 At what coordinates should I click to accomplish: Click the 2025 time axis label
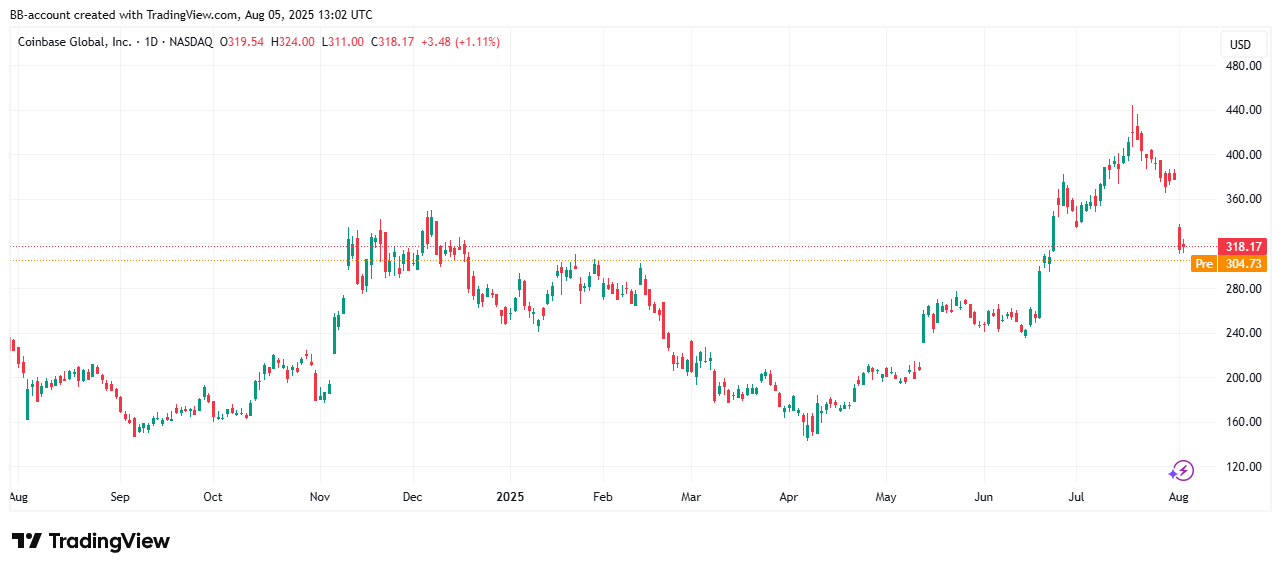click(x=510, y=496)
